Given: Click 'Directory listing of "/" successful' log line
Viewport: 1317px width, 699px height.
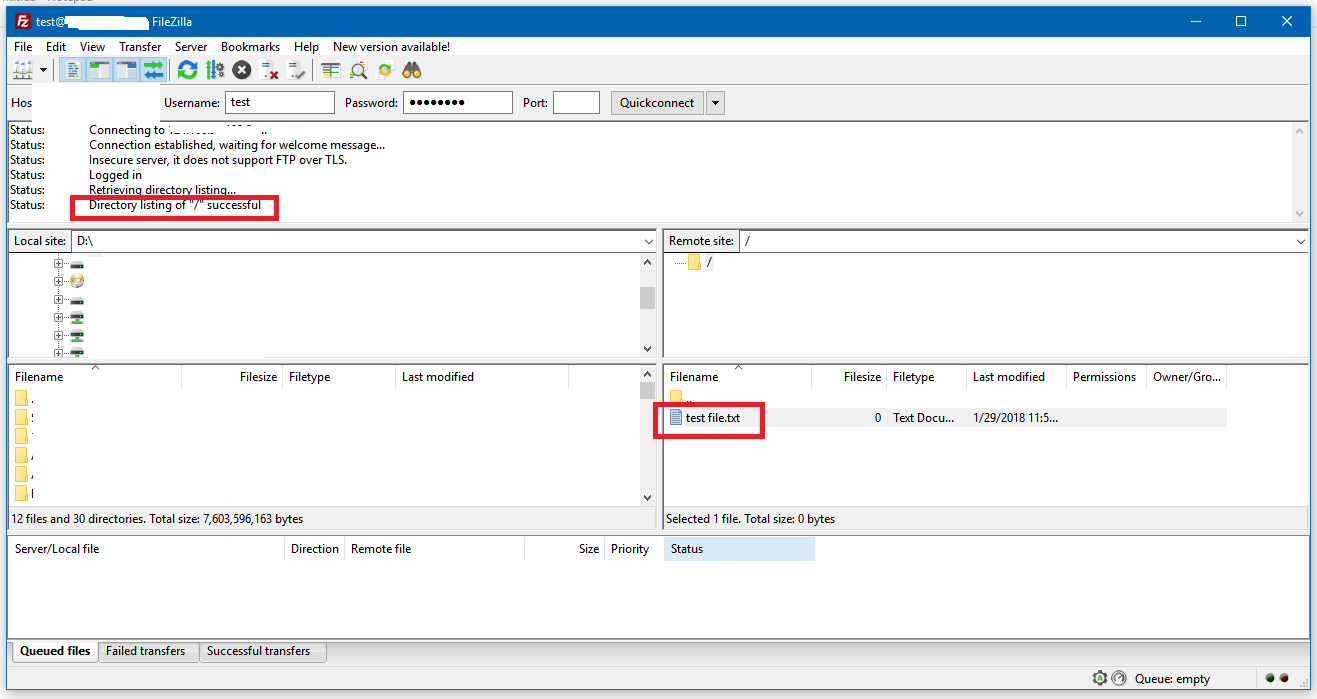Looking at the screenshot, I should tap(175, 205).
